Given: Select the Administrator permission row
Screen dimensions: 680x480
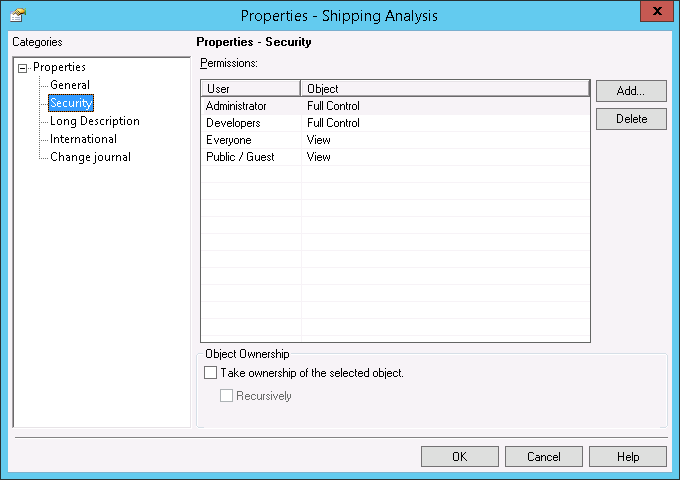Looking at the screenshot, I should [395, 106].
